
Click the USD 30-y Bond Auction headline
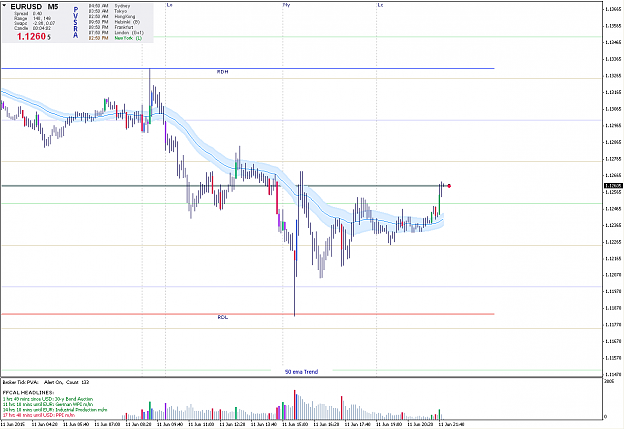pyautogui.click(x=48, y=399)
